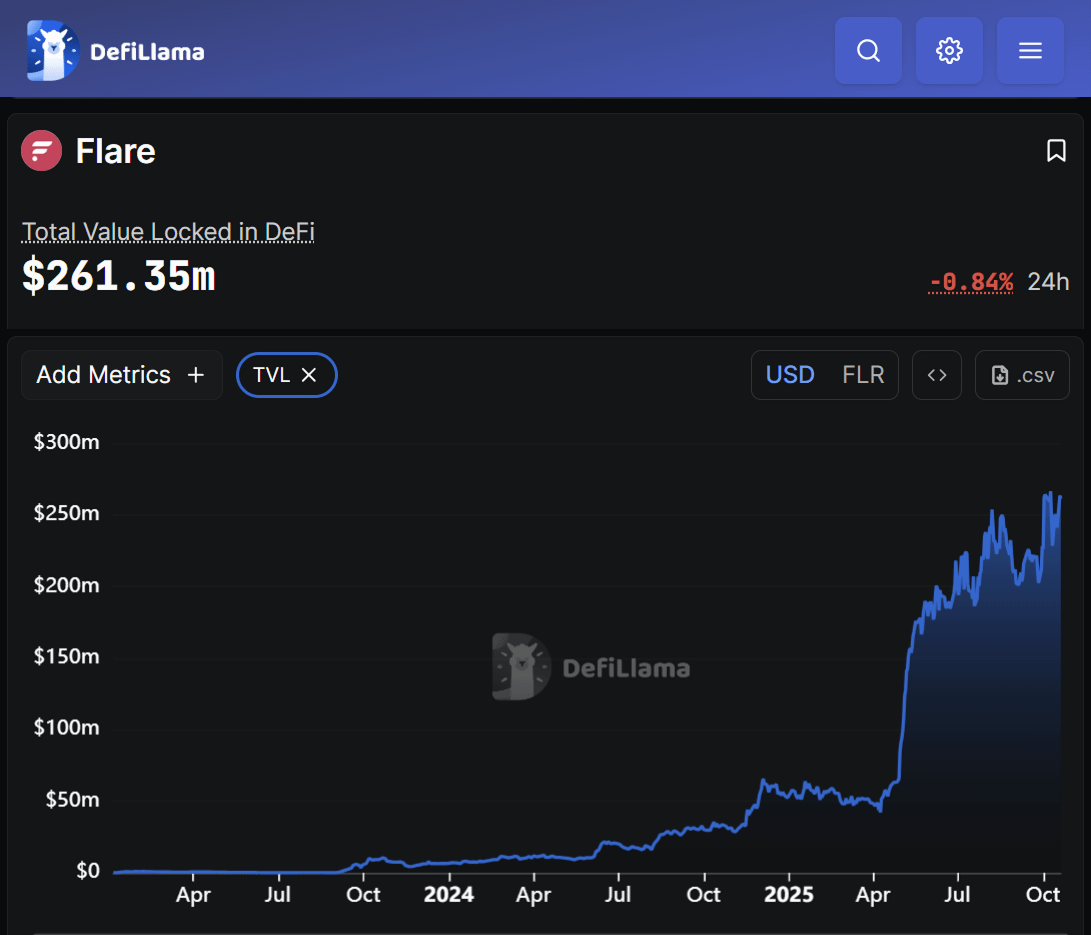Open the hamburger menu

[x=1030, y=51]
